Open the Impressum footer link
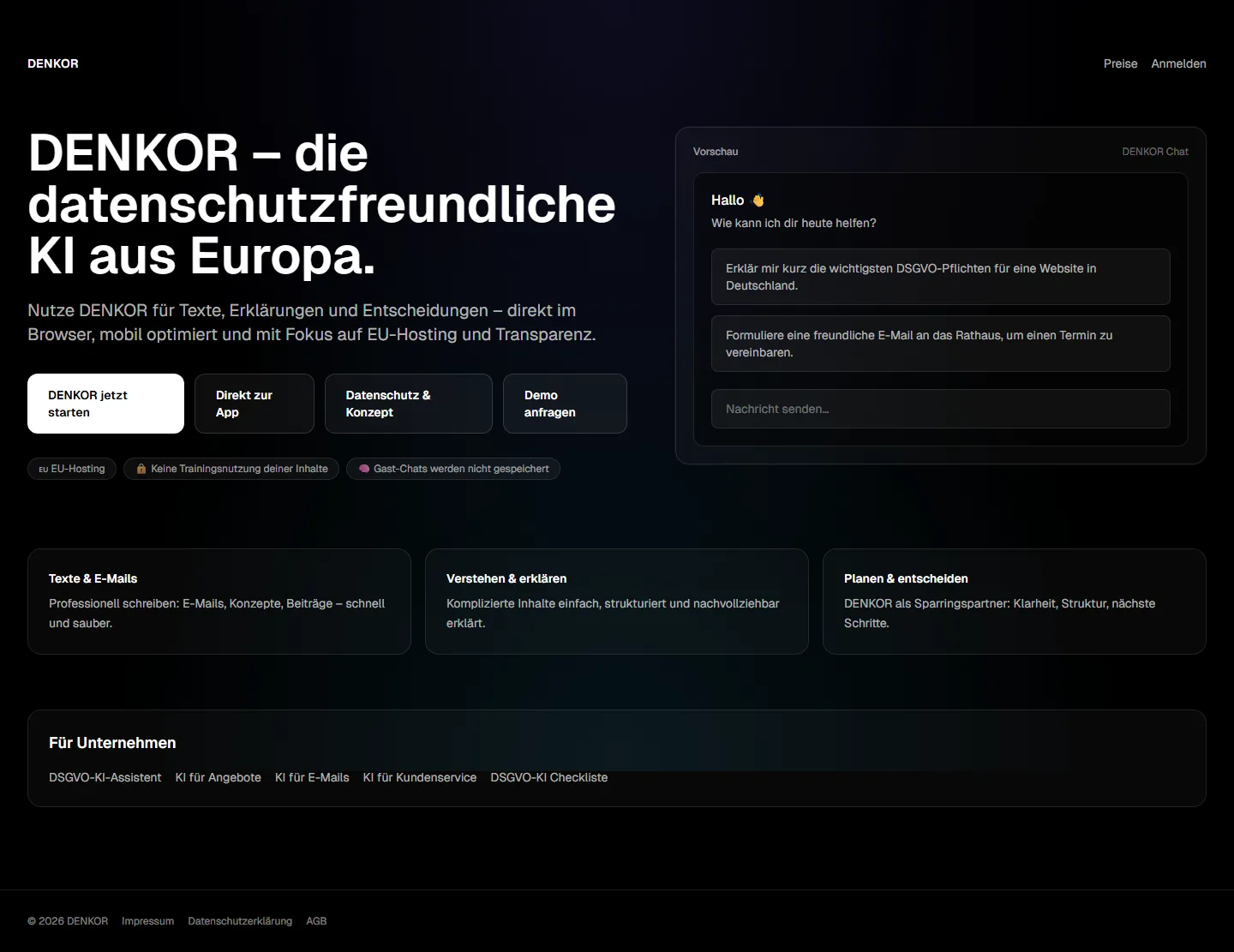 (x=148, y=921)
